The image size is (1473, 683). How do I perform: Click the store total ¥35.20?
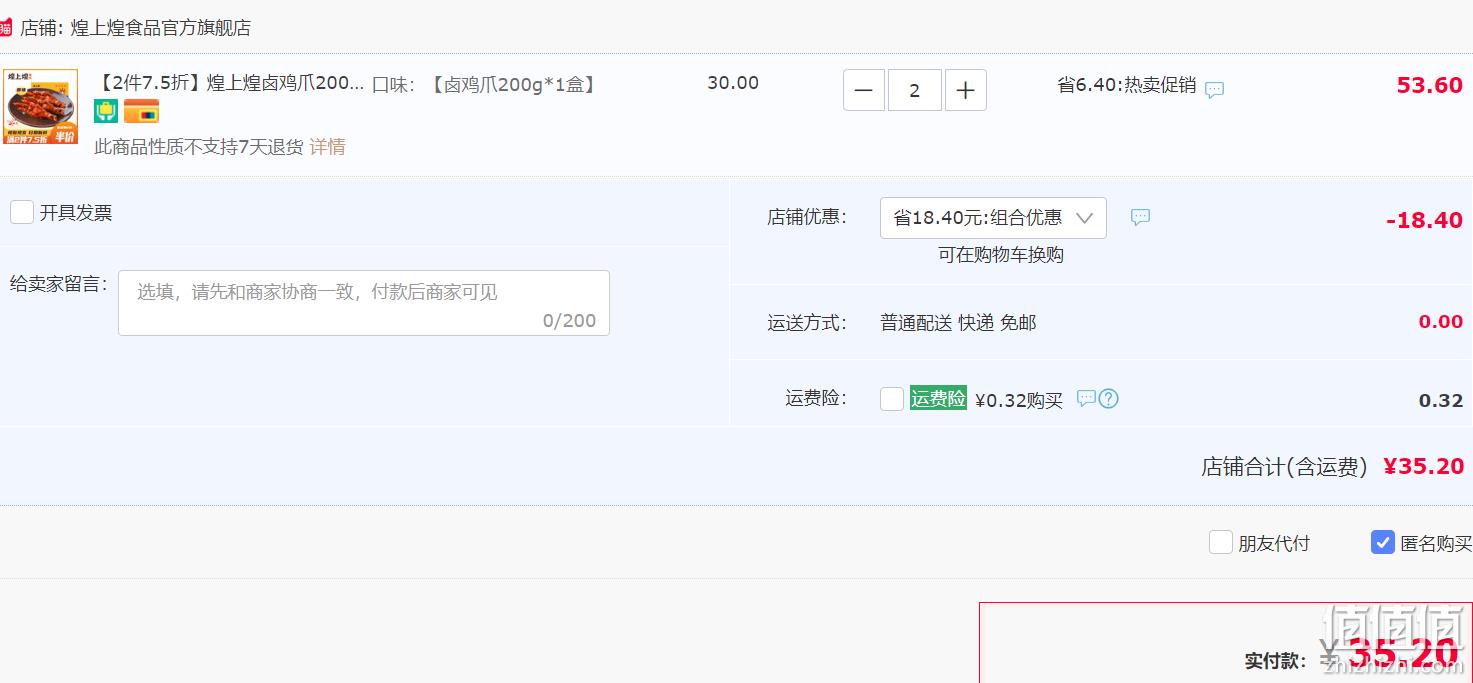point(1424,466)
